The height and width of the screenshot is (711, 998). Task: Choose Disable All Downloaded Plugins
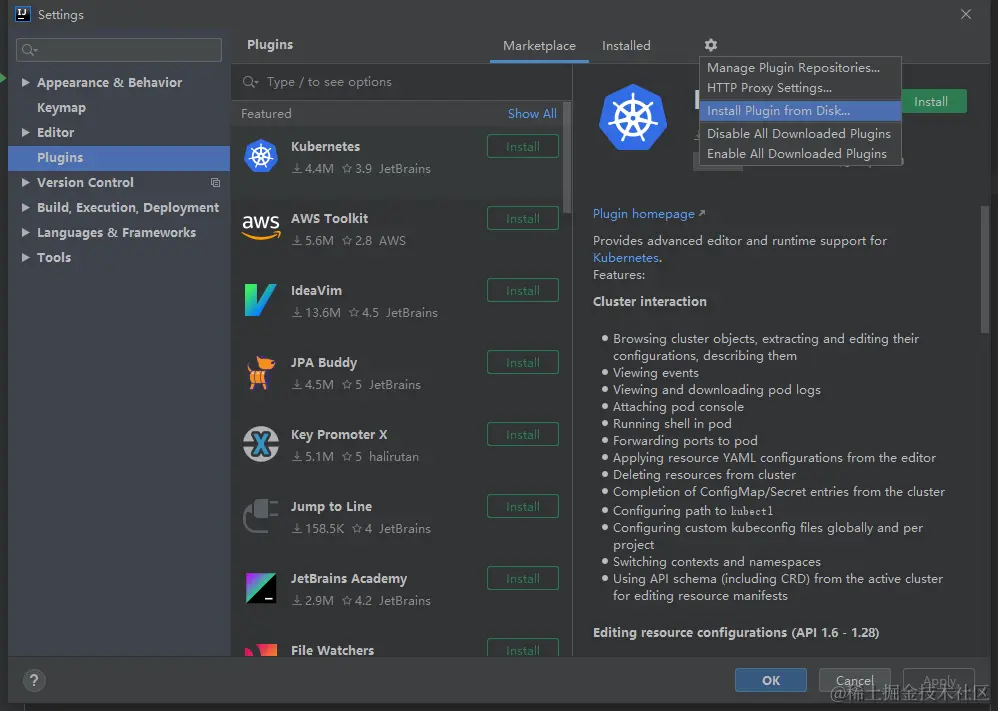click(800, 134)
